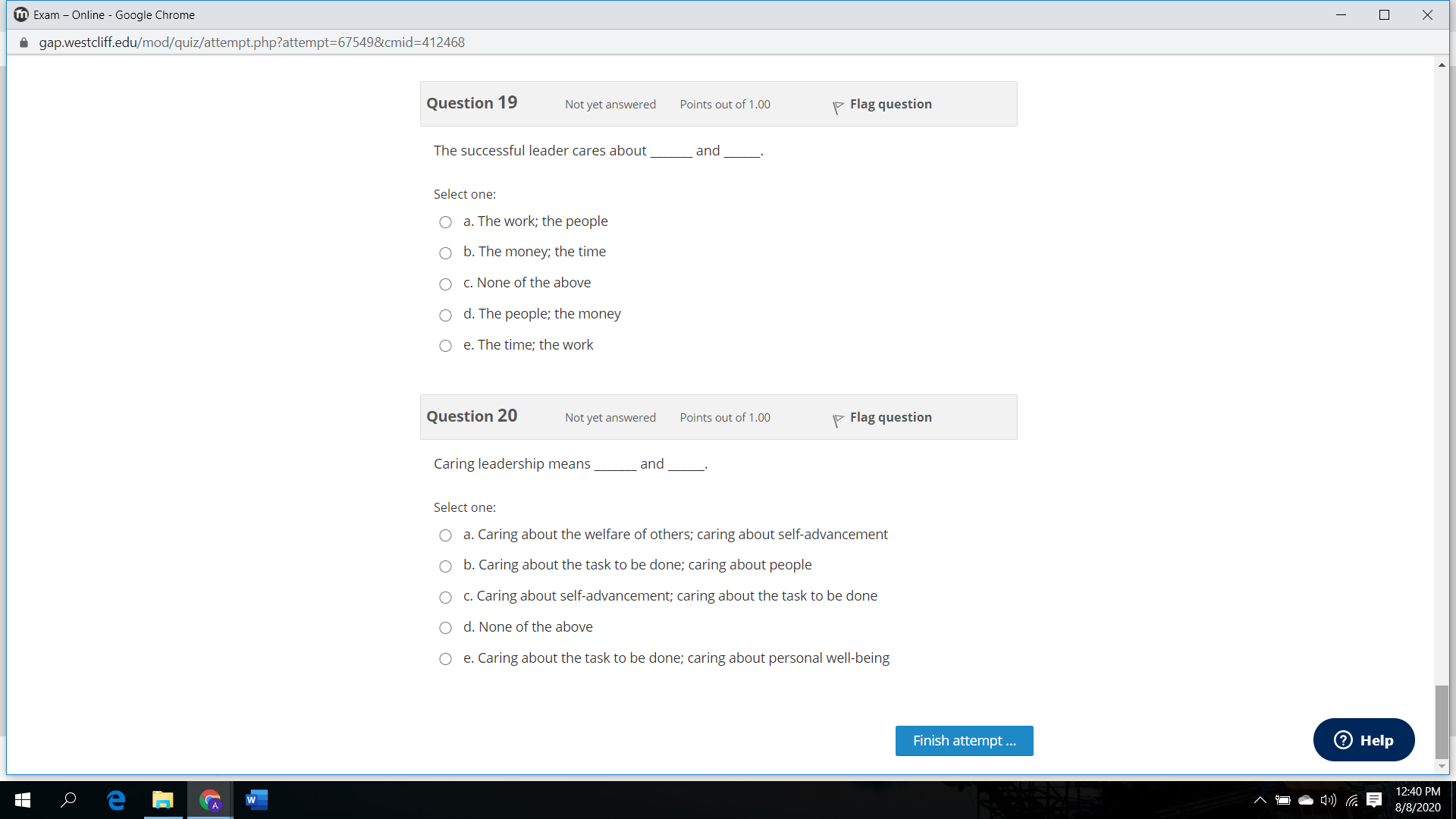
Task: Click the Chrome browser icon in taskbar
Action: pos(210,799)
